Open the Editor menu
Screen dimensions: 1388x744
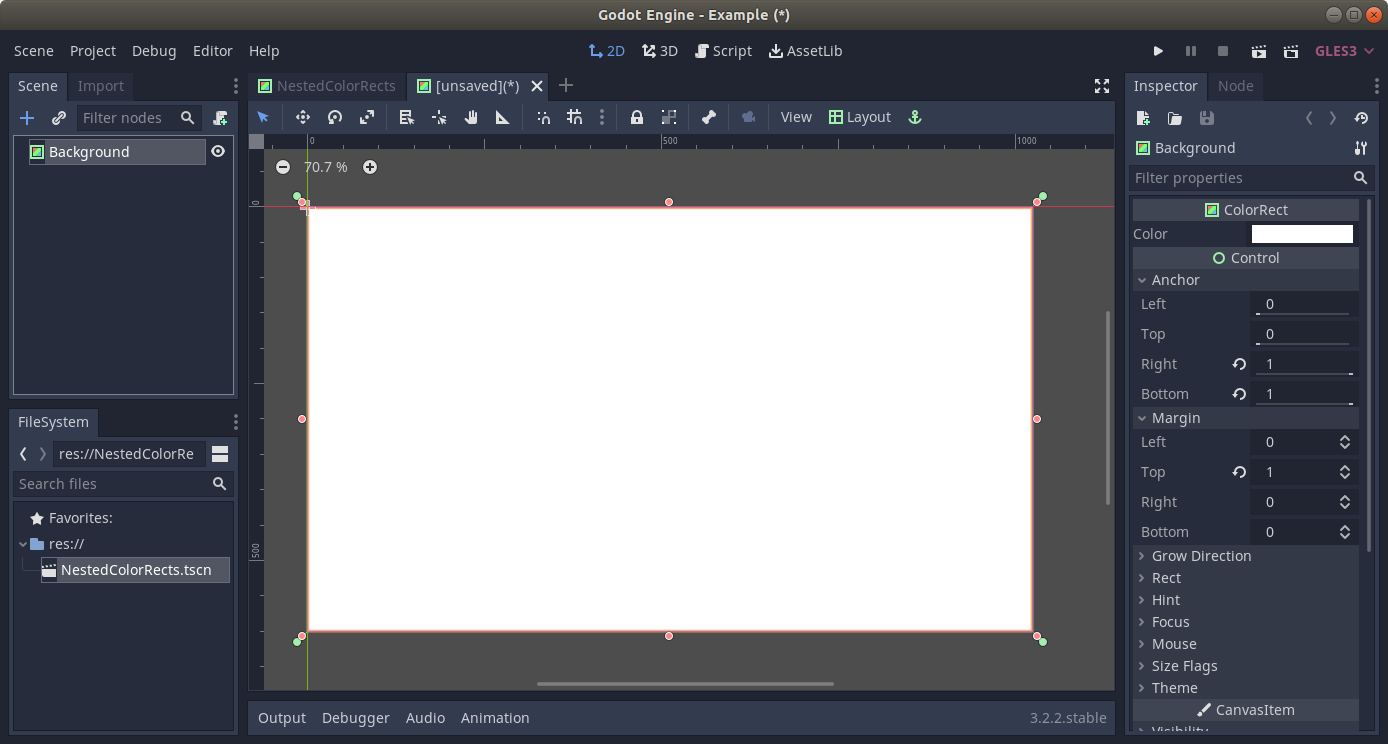(x=213, y=51)
